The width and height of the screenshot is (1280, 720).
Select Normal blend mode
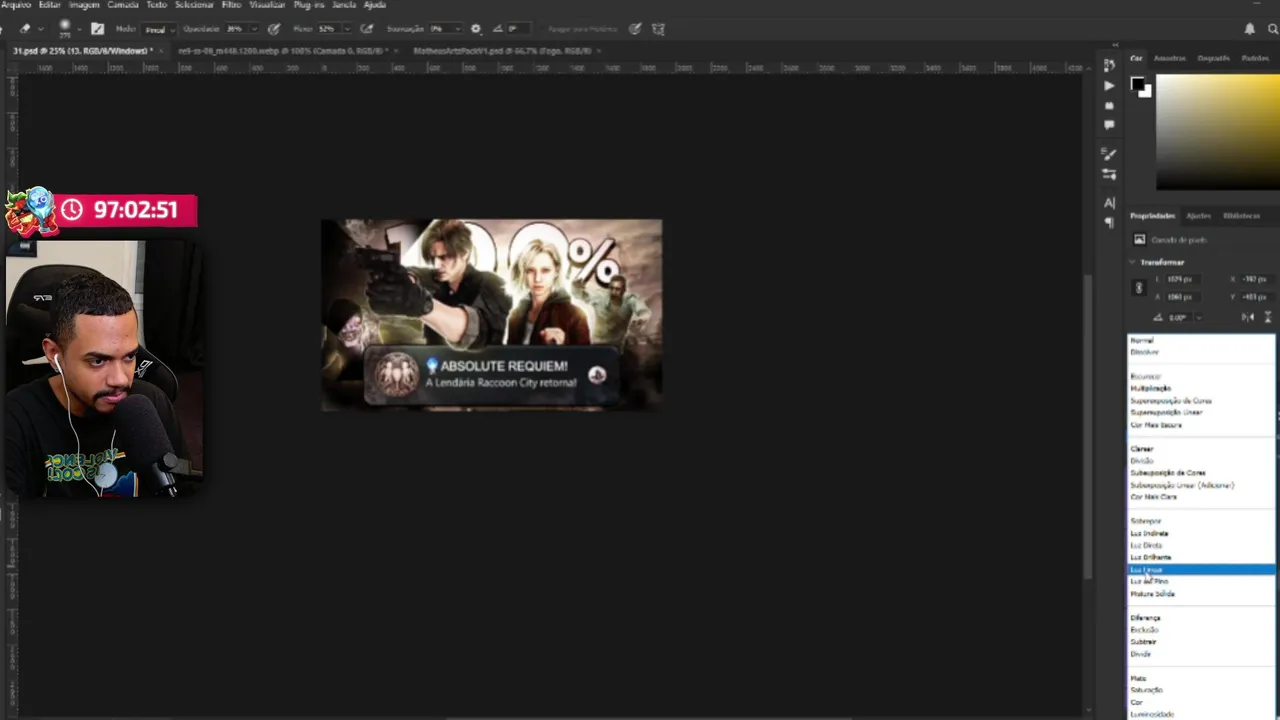point(1201,340)
